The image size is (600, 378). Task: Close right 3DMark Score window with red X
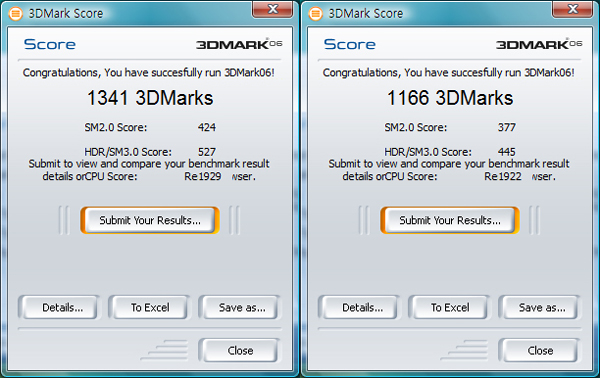[x=572, y=9]
